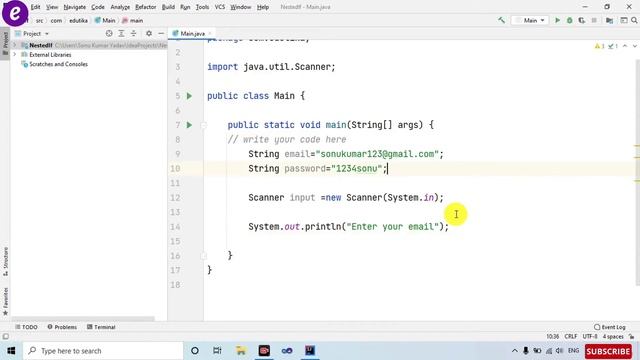The width and height of the screenshot is (640, 360).
Task: Open the Event Log
Action: (610, 327)
